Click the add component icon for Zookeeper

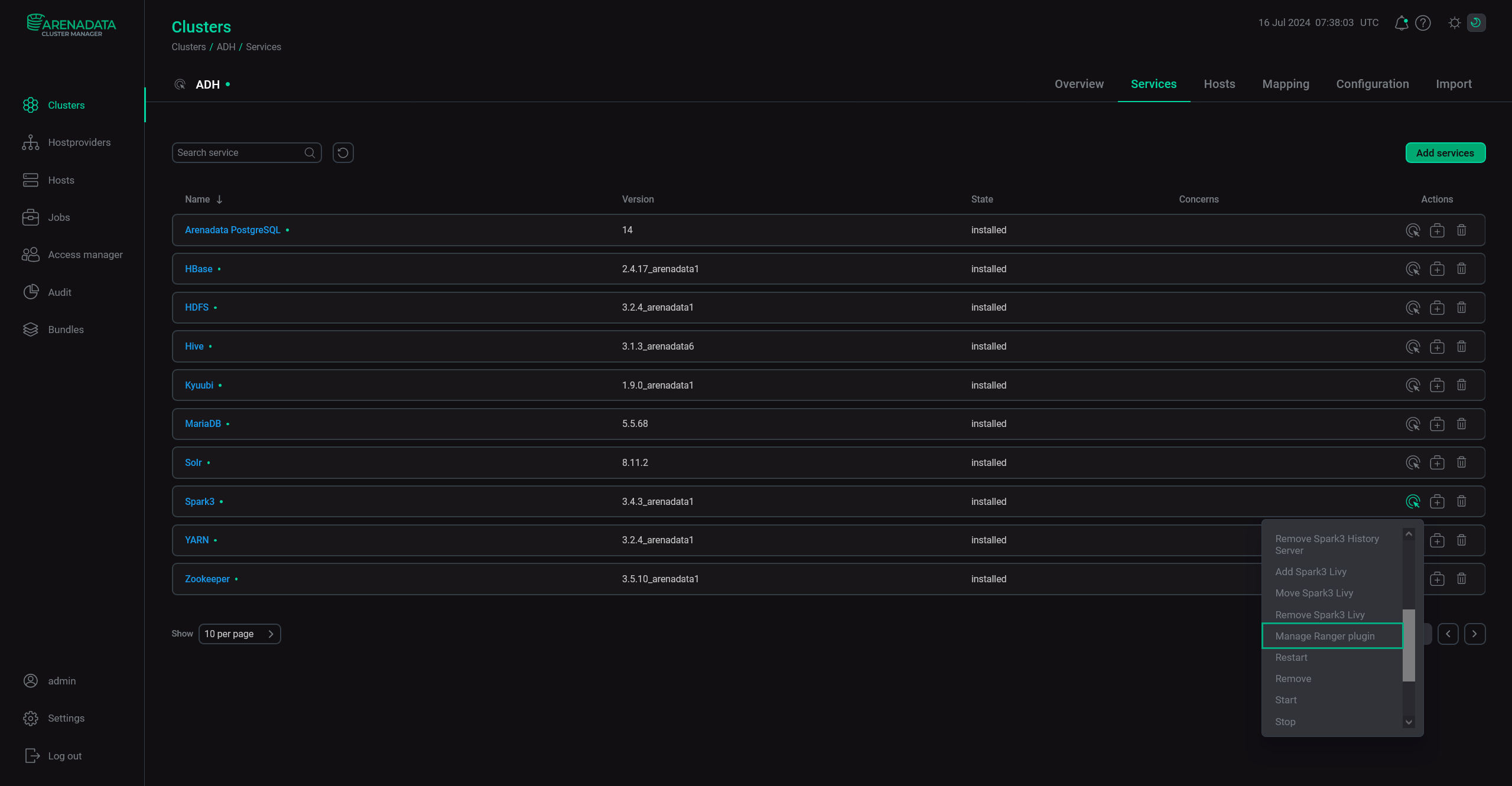tap(1437, 579)
